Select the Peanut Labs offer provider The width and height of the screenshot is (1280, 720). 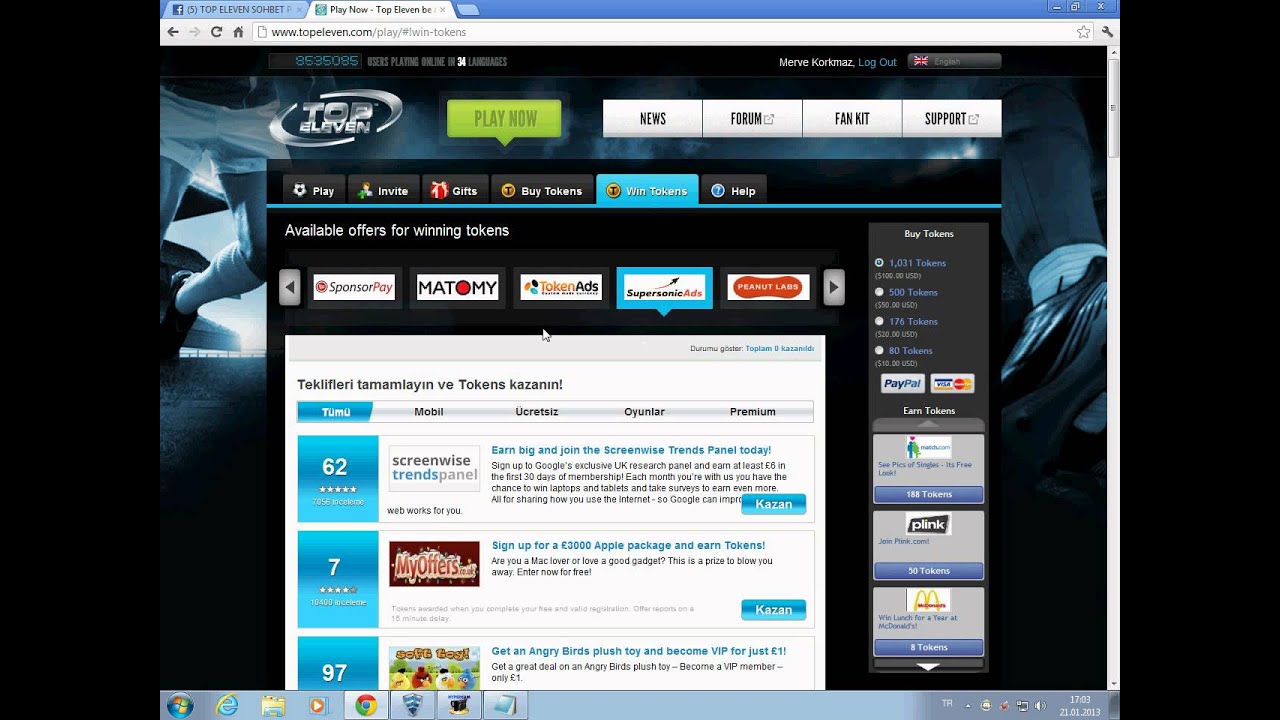pos(768,288)
